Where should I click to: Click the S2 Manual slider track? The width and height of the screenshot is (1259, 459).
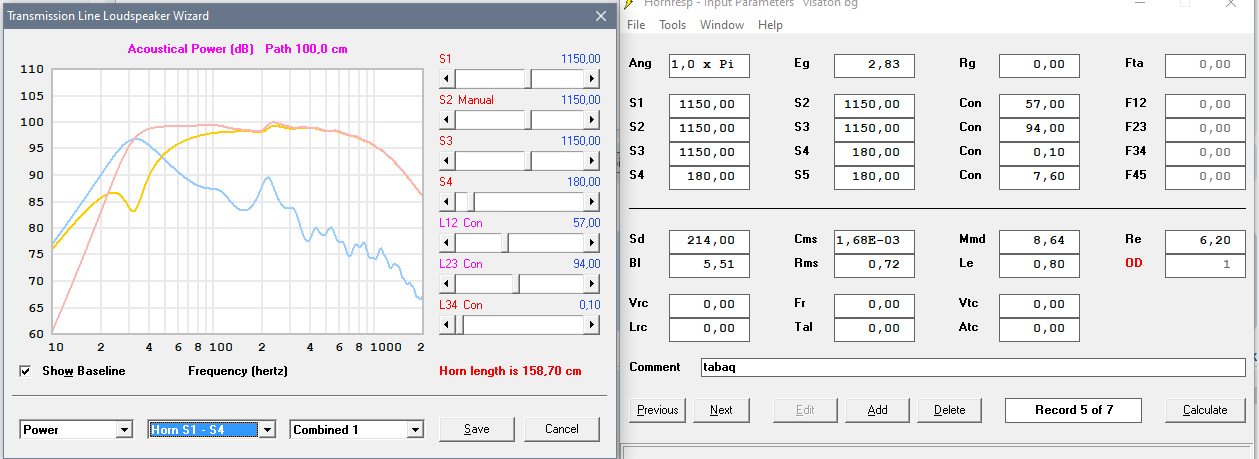490,119
